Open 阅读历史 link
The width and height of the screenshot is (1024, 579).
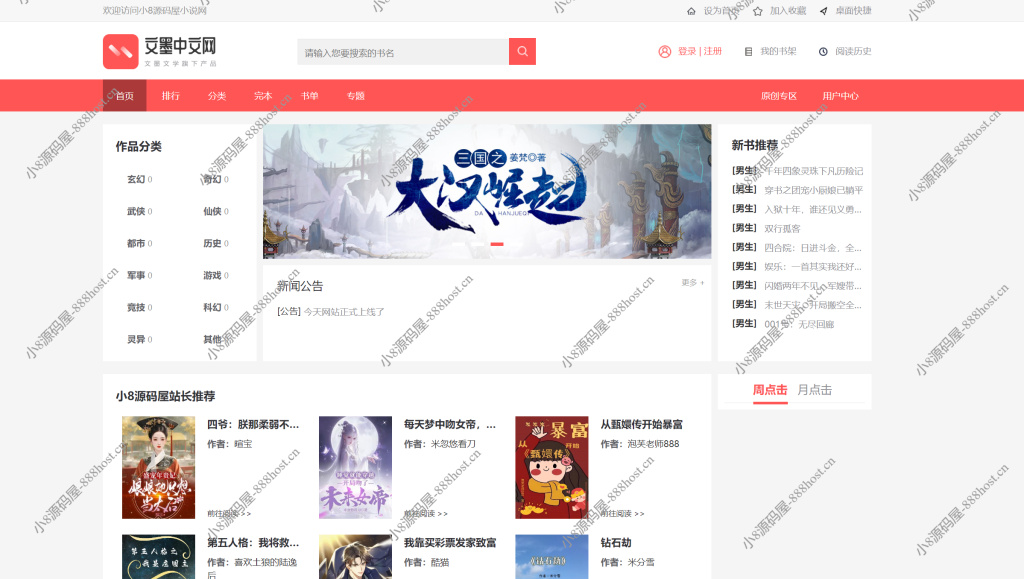tap(854, 52)
